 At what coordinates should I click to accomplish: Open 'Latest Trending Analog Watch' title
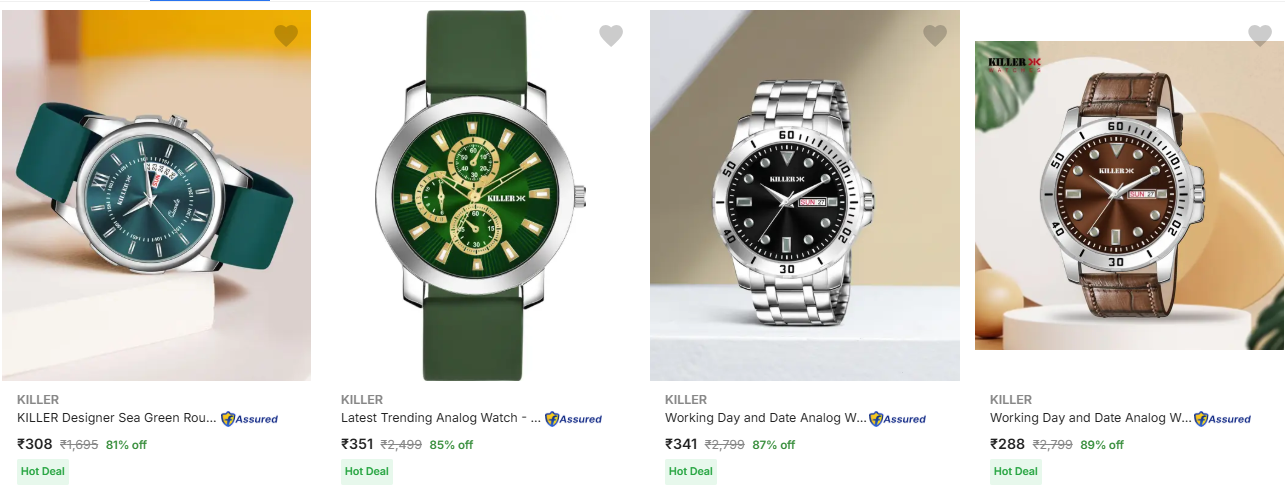[x=441, y=418]
